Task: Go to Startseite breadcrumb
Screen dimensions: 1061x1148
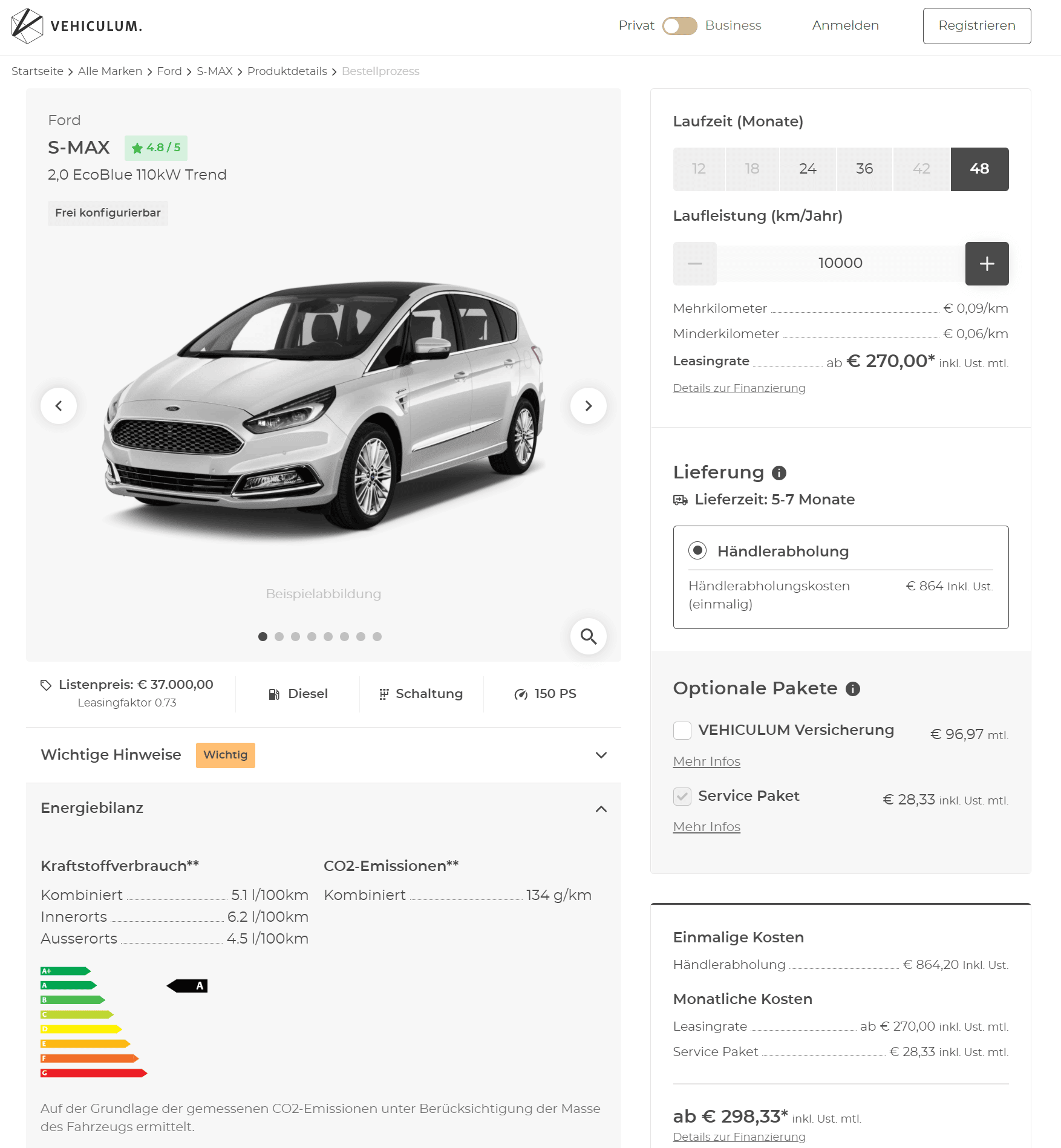Action: point(38,71)
